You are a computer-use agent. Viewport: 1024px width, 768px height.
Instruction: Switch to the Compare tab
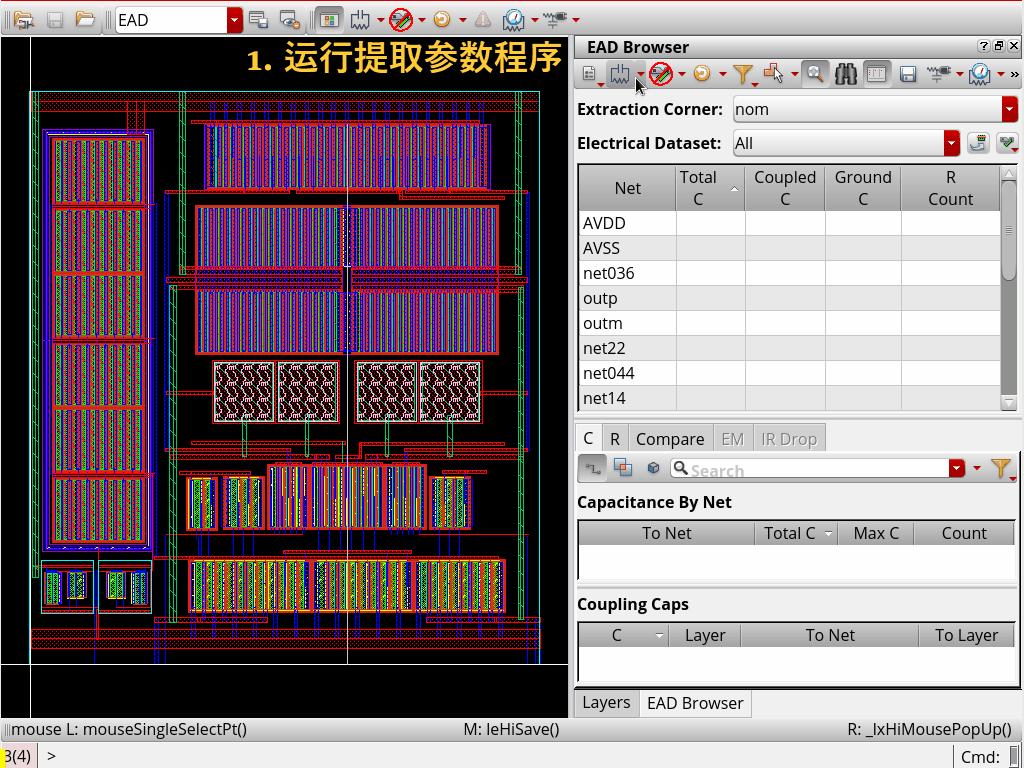point(669,438)
